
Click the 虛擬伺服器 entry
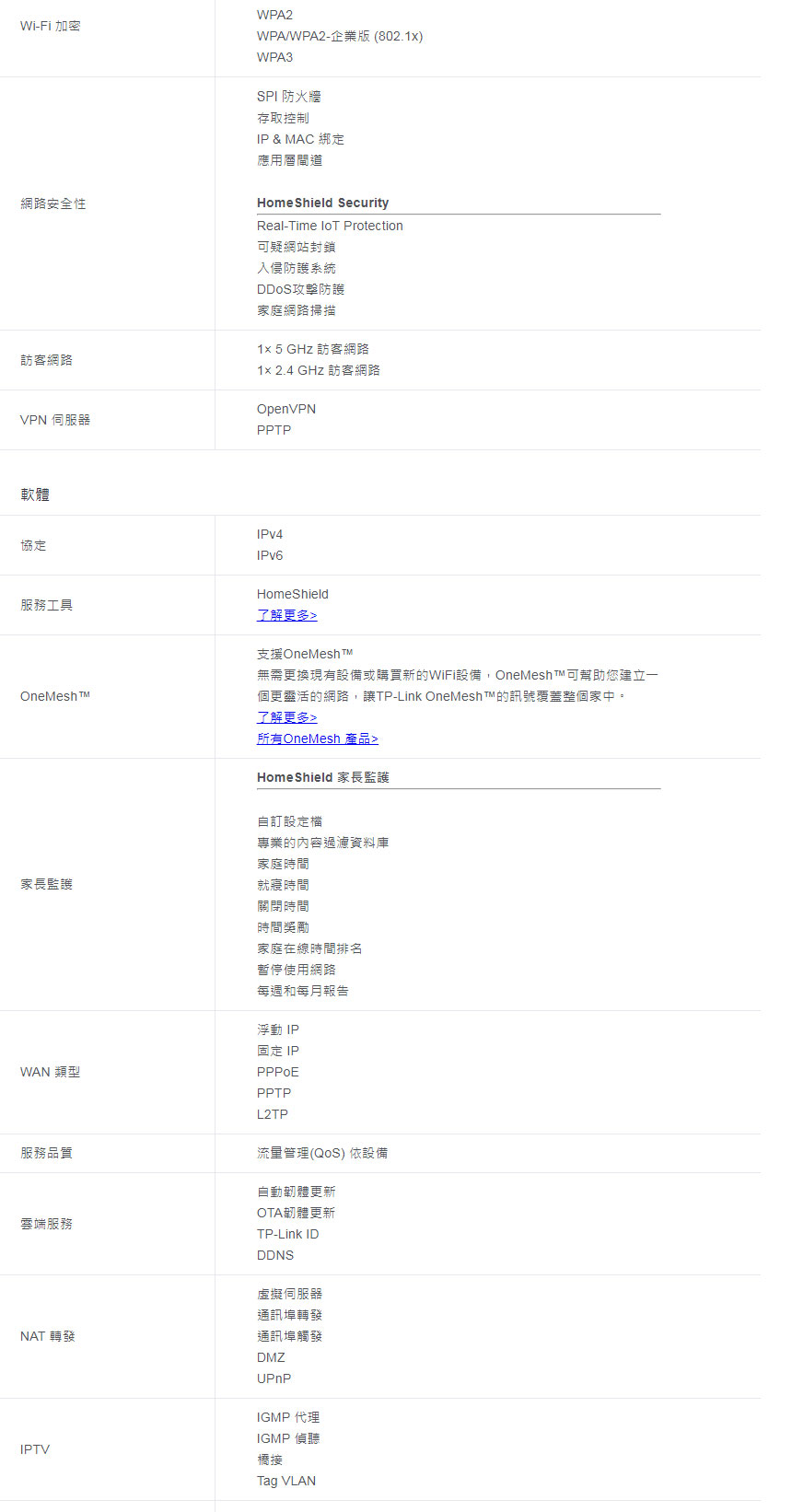(289, 1294)
